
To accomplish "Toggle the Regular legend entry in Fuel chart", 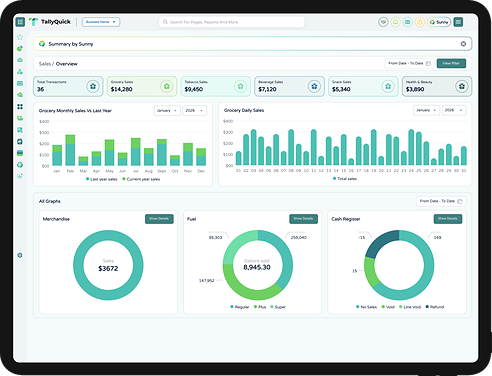I will point(240,307).
